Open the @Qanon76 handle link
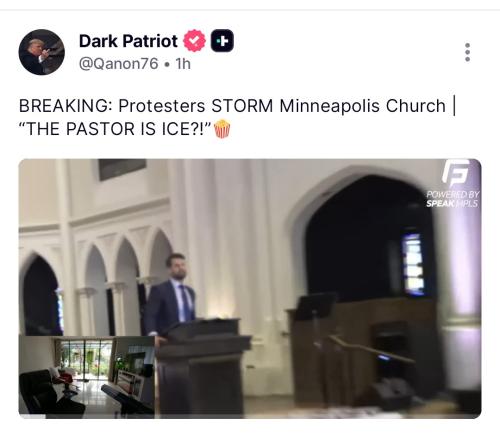500x437 pixels. 119,63
